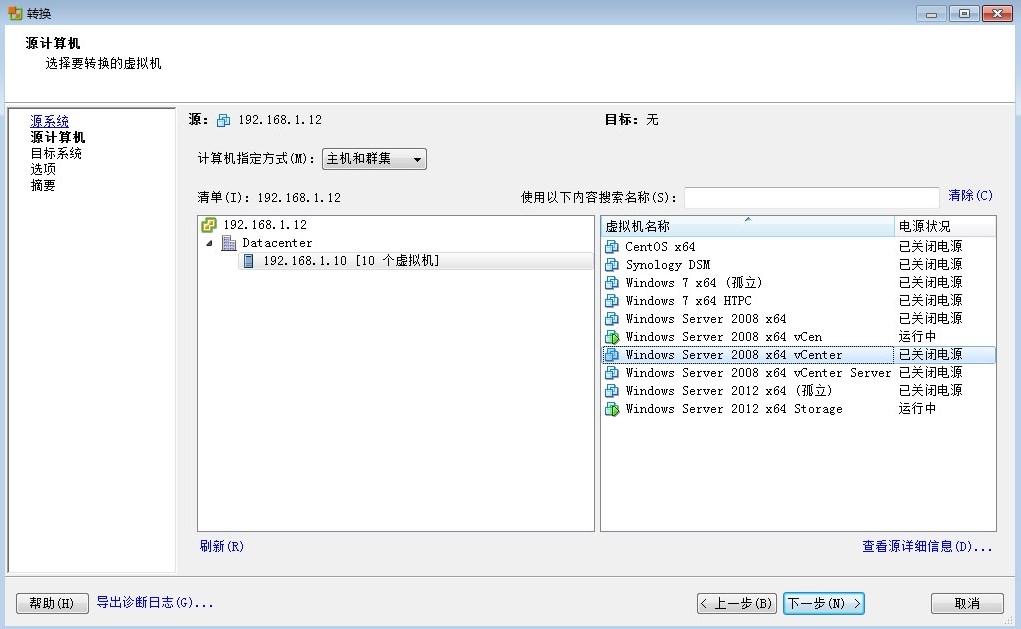The image size is (1021, 629).
Task: Click icon of running Windows Server 2008 x64 vCen
Action: tap(612, 337)
